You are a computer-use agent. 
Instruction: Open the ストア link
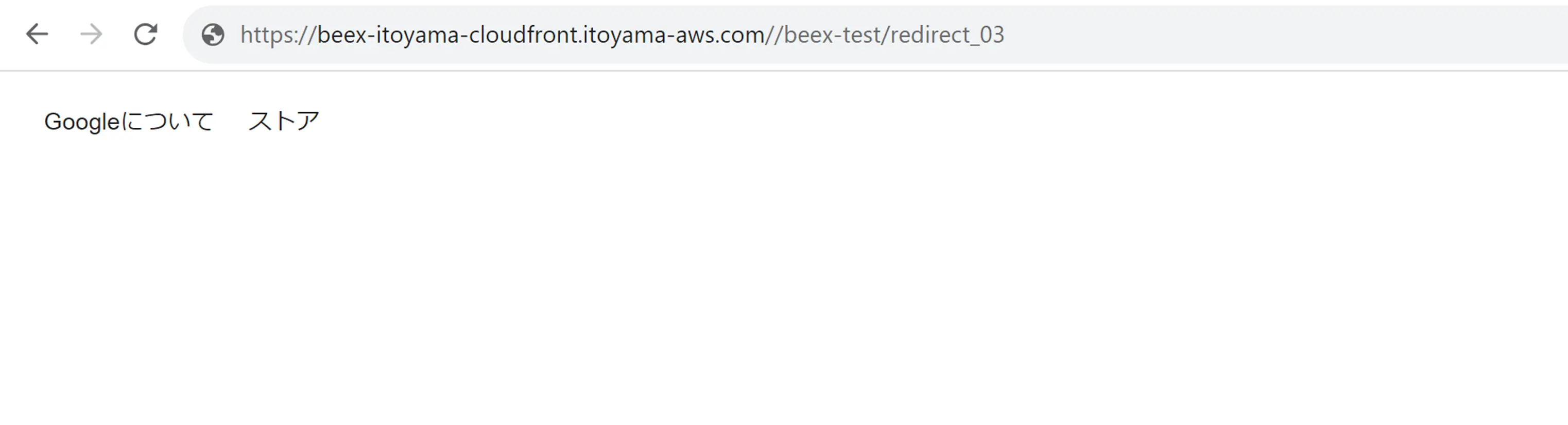(284, 121)
